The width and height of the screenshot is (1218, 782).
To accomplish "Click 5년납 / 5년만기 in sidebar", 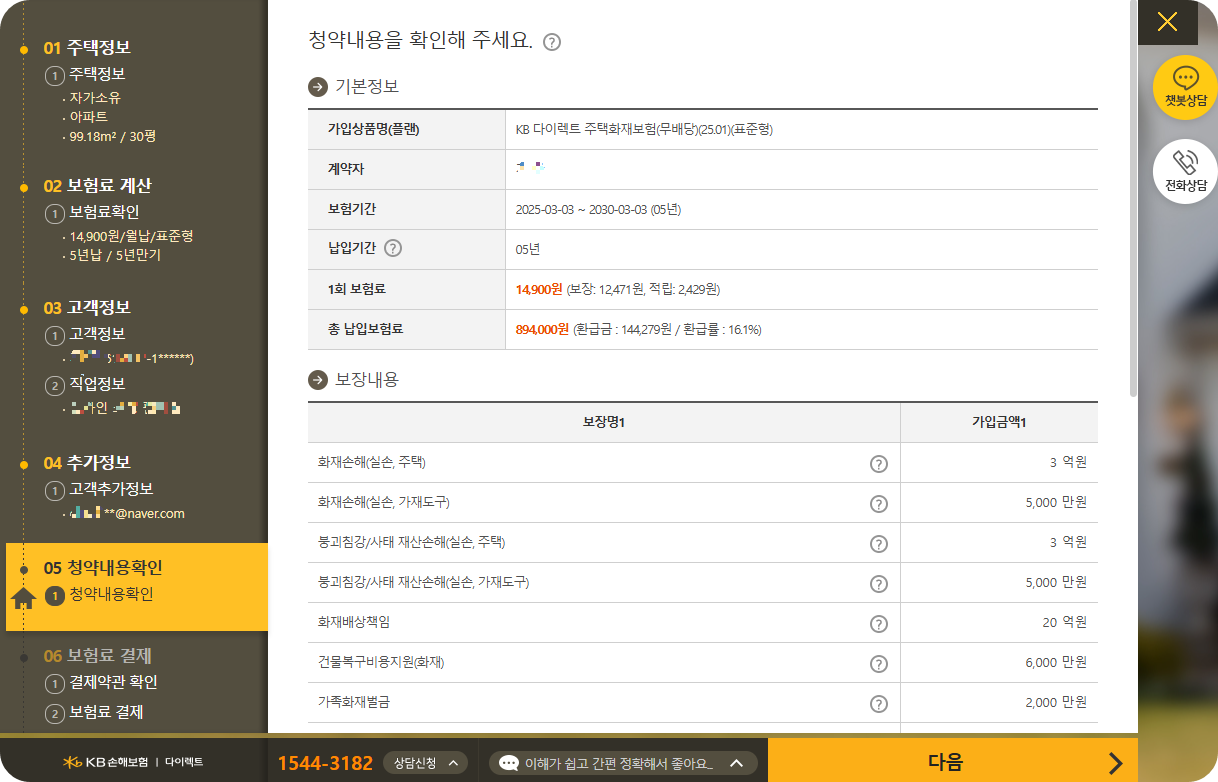I will [x=115, y=255].
